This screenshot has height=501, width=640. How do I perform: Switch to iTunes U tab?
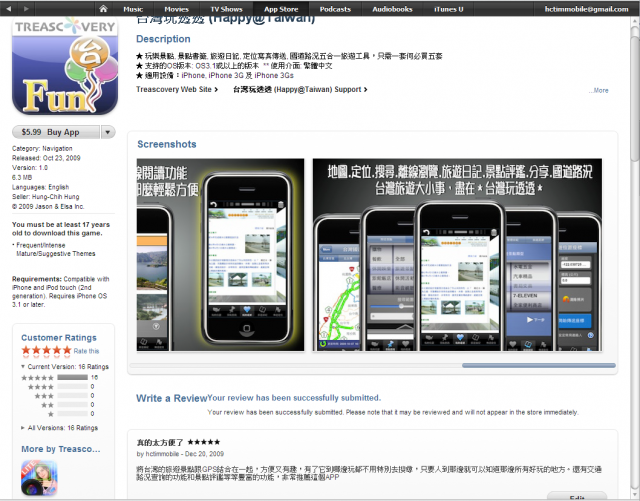pos(449,9)
